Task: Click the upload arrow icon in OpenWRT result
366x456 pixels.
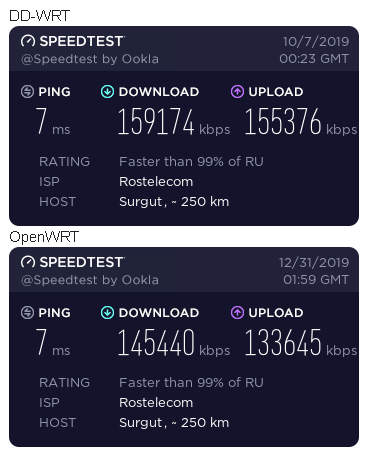Action: pos(237,313)
